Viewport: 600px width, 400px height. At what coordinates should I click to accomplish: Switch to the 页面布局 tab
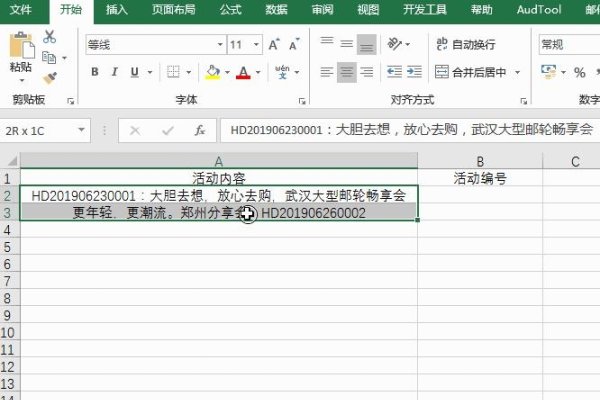[174, 9]
